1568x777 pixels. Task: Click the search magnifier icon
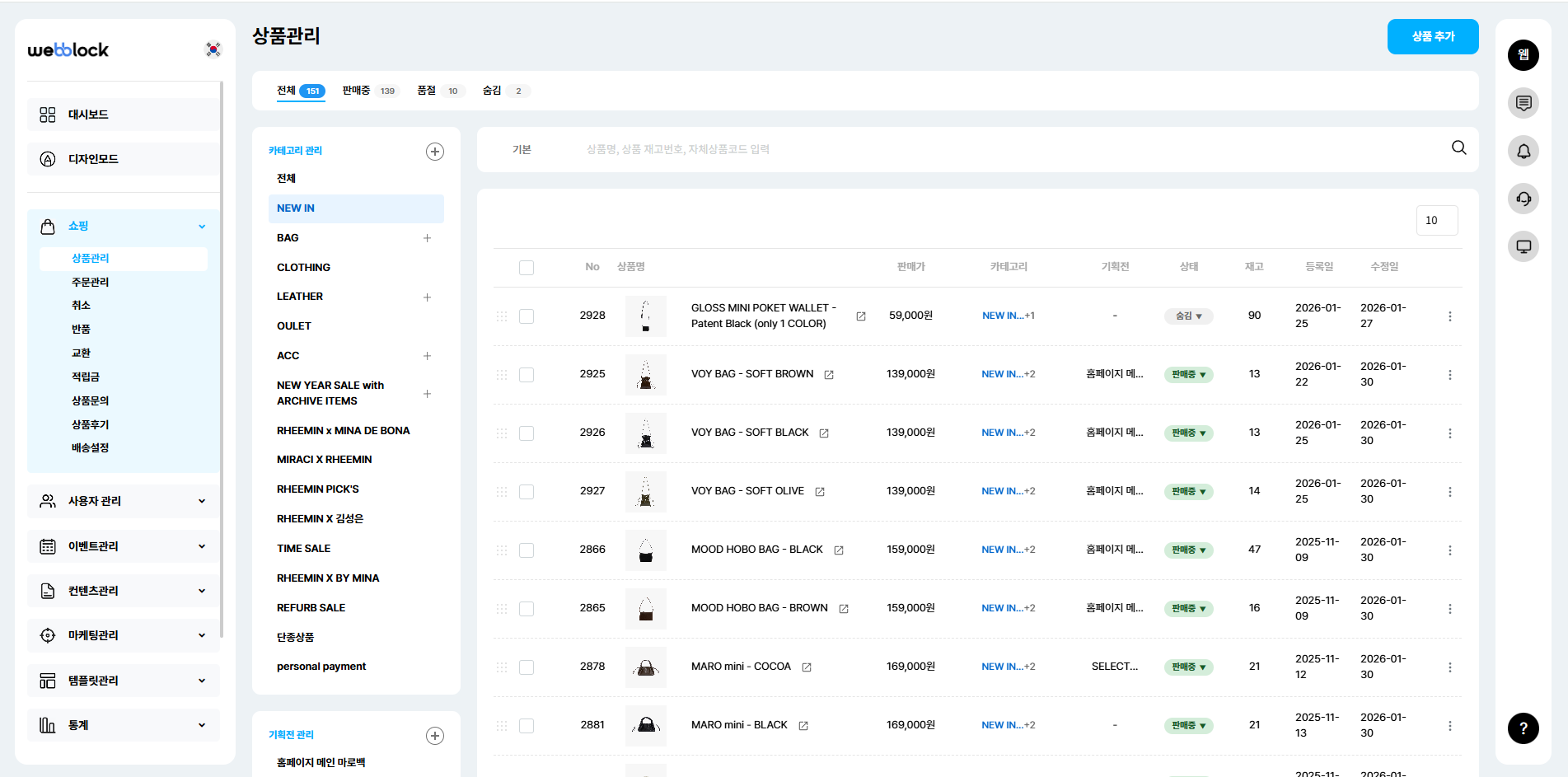pyautogui.click(x=1458, y=148)
